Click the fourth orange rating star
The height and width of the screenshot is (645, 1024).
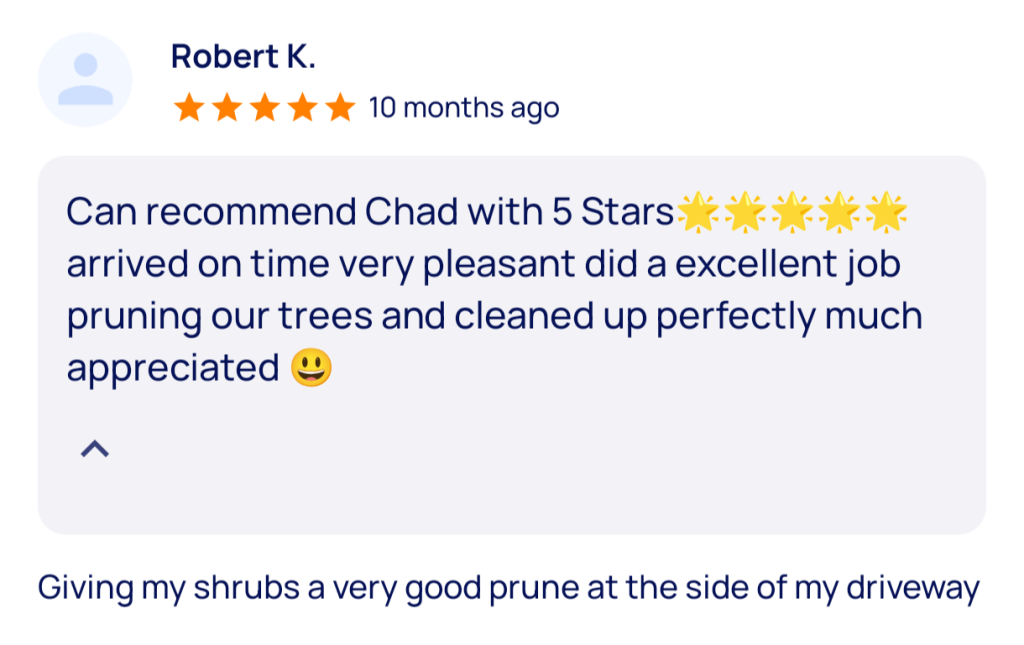tap(302, 107)
